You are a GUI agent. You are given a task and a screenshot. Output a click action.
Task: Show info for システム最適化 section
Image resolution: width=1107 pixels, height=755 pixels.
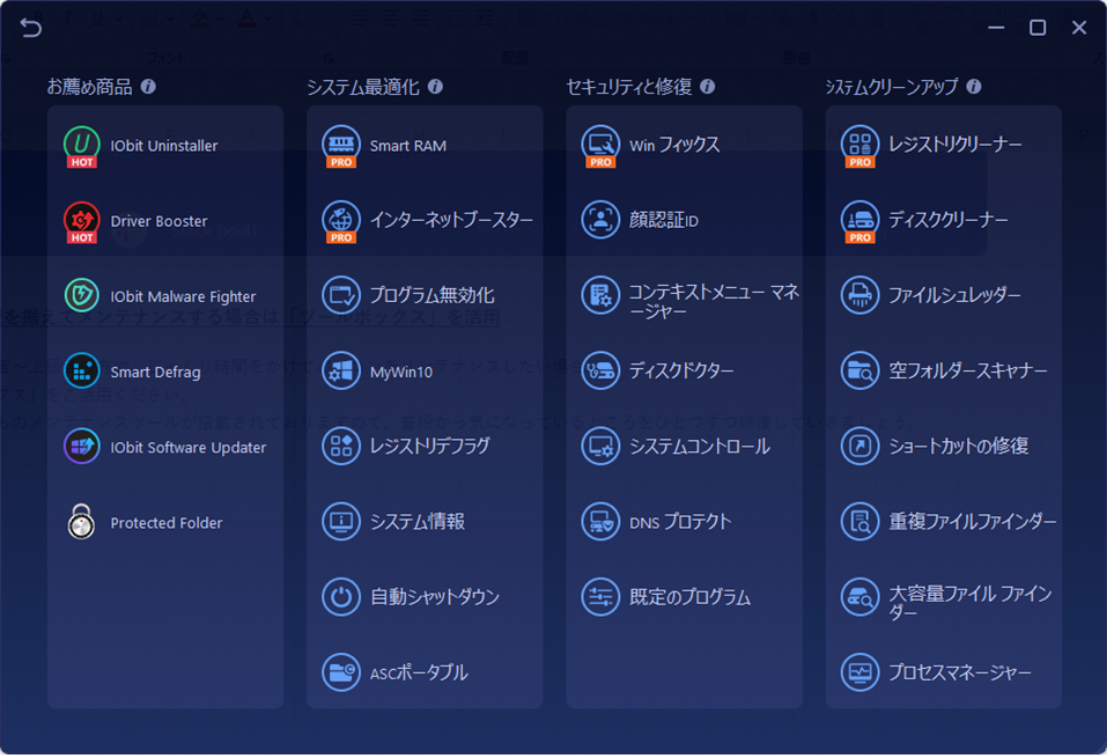point(436,86)
